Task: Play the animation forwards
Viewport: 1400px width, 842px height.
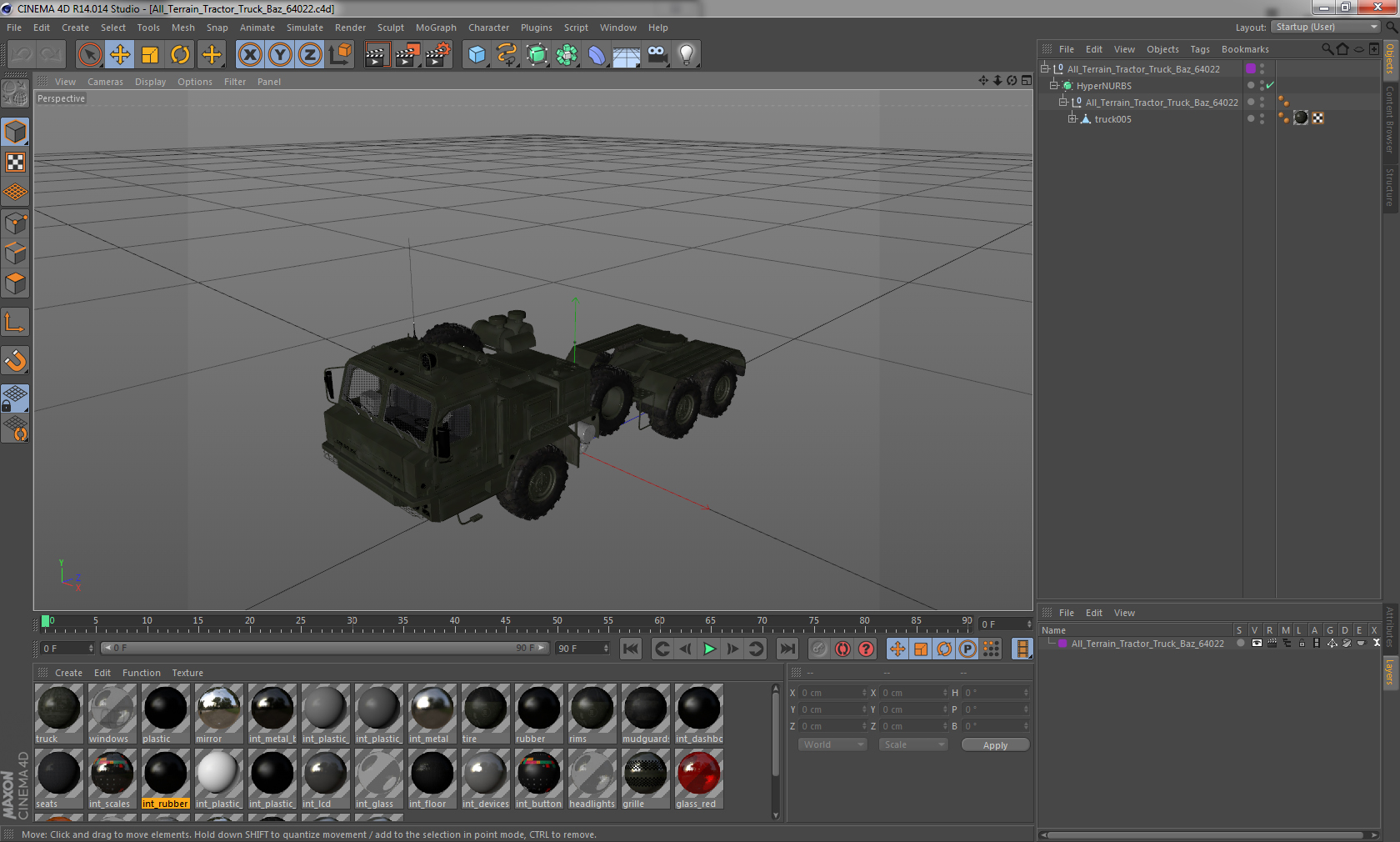Action: (x=709, y=649)
